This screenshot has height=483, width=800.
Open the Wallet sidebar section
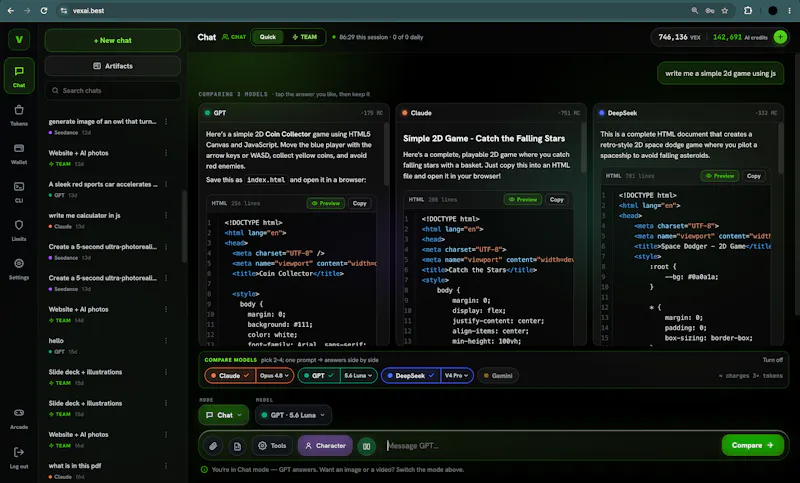click(x=19, y=154)
